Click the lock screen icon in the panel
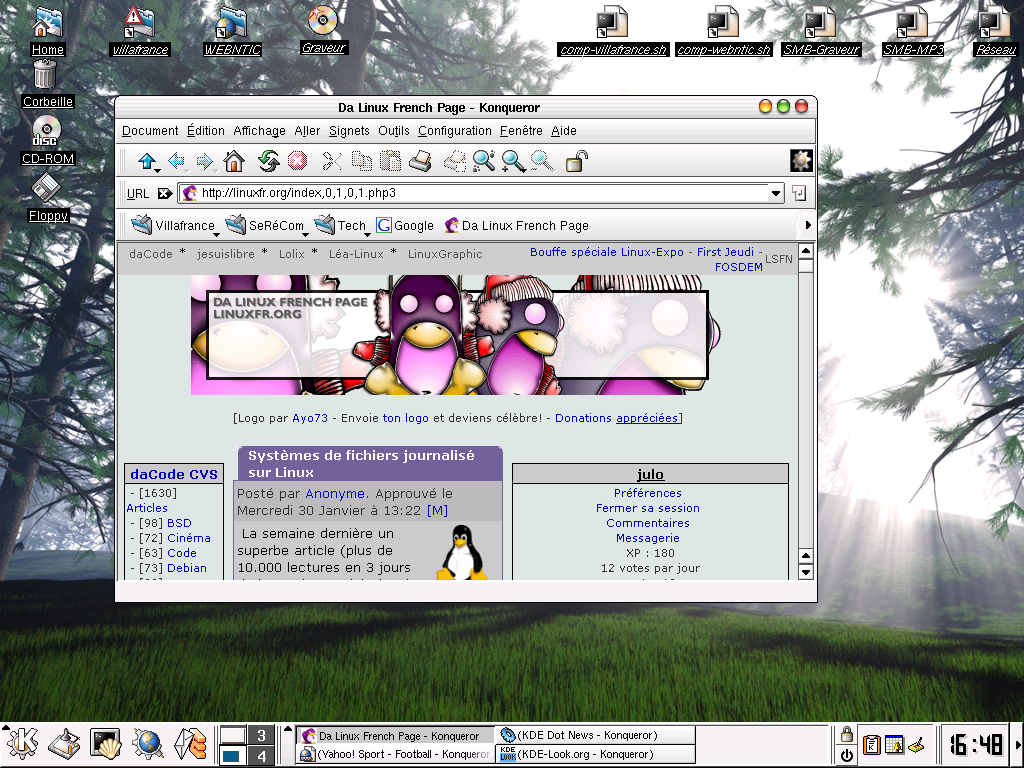Image resolution: width=1024 pixels, height=768 pixels. pos(846,734)
